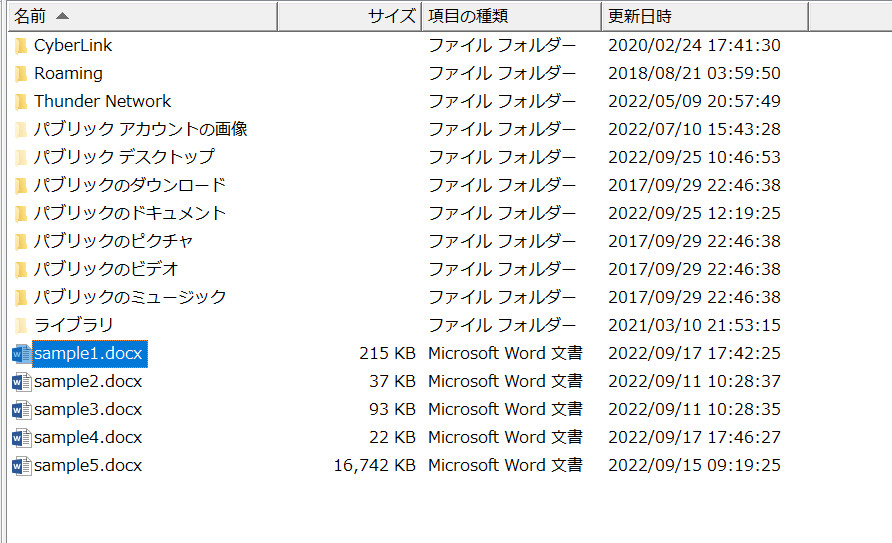Click the sample1.docx Word document icon
Screen dimensions: 892x543
click(21, 354)
